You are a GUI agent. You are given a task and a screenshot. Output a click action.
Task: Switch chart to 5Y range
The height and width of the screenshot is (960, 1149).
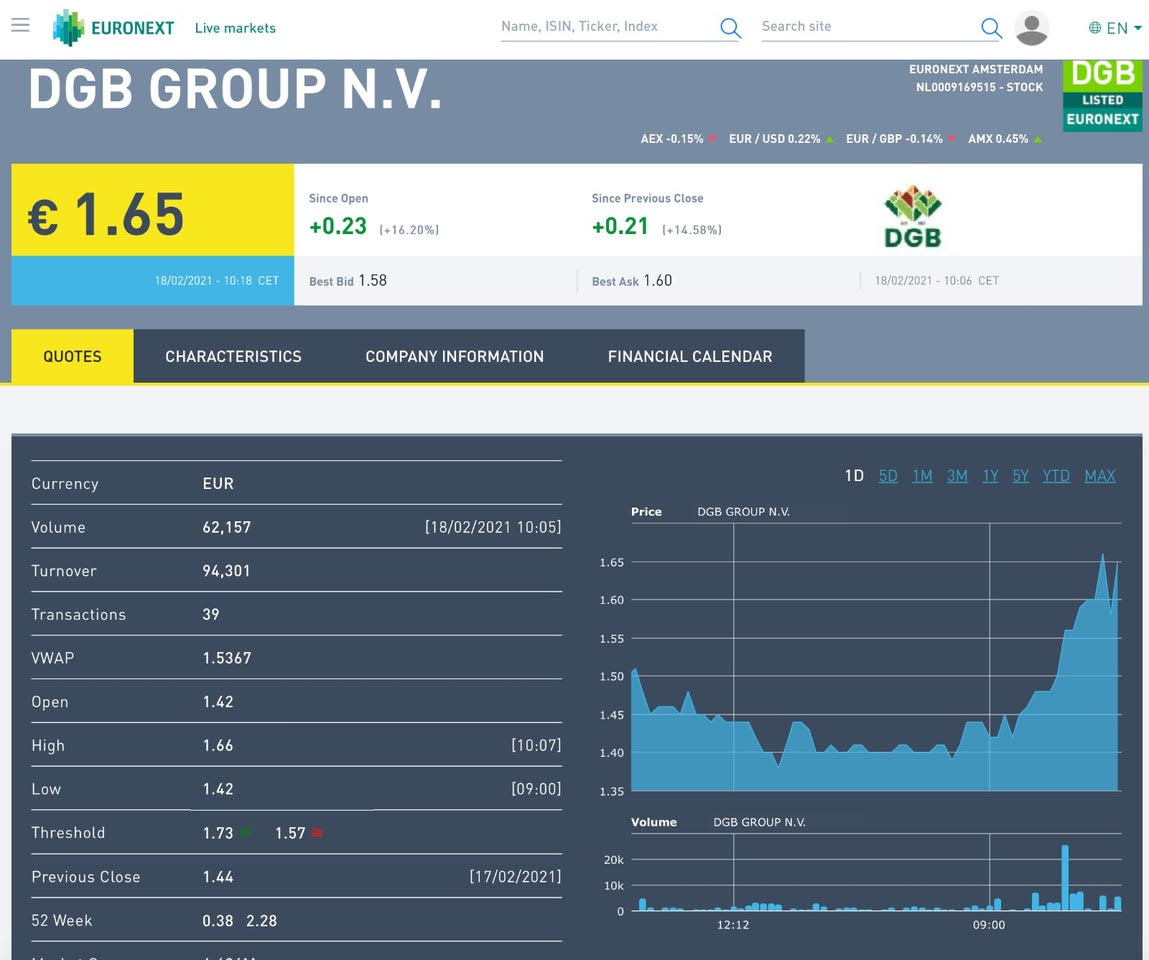click(x=1021, y=476)
